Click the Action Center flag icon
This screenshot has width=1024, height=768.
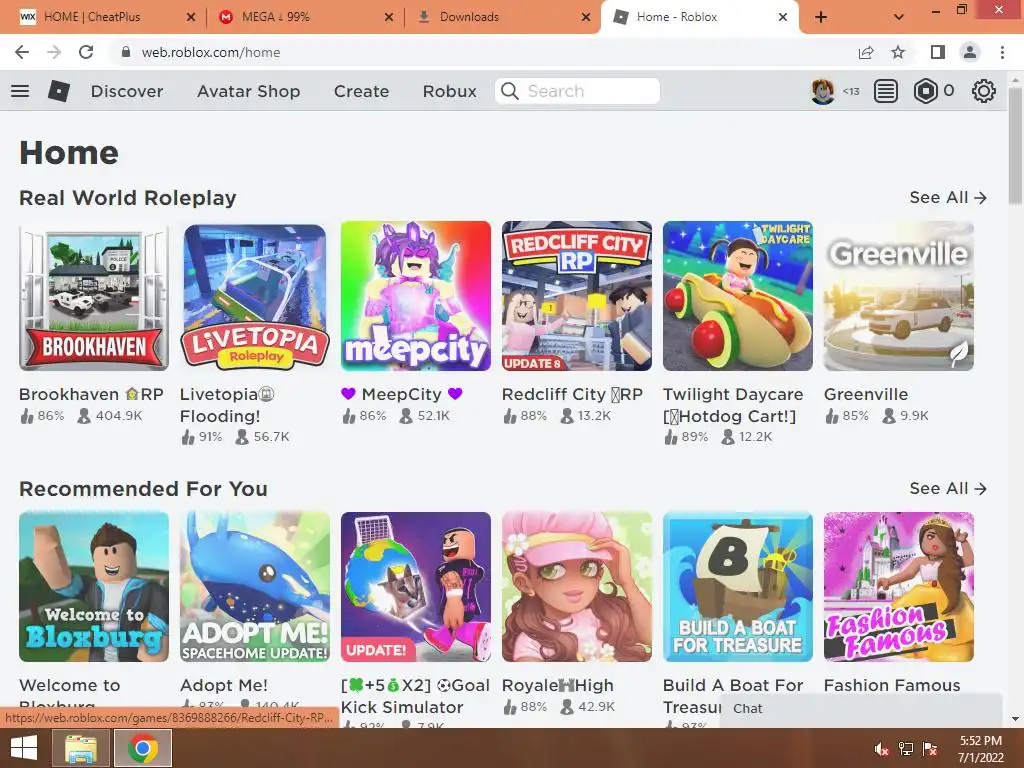click(x=930, y=749)
